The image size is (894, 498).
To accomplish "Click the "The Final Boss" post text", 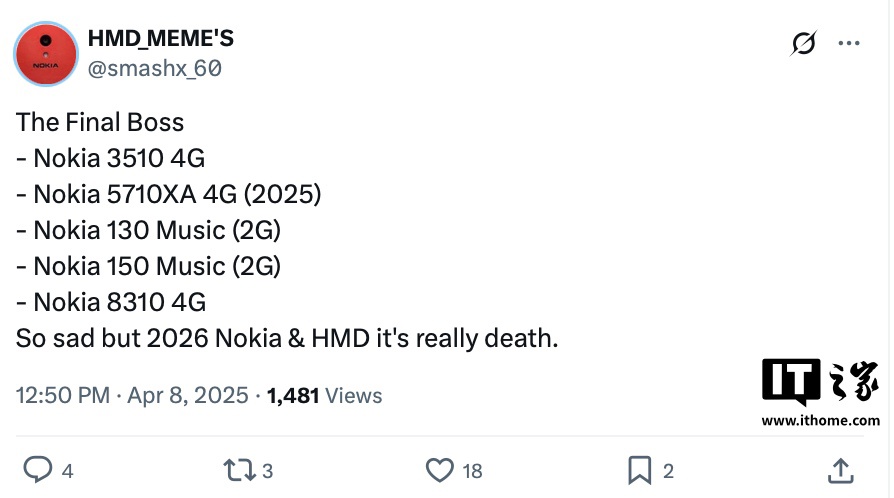I will coord(100,123).
